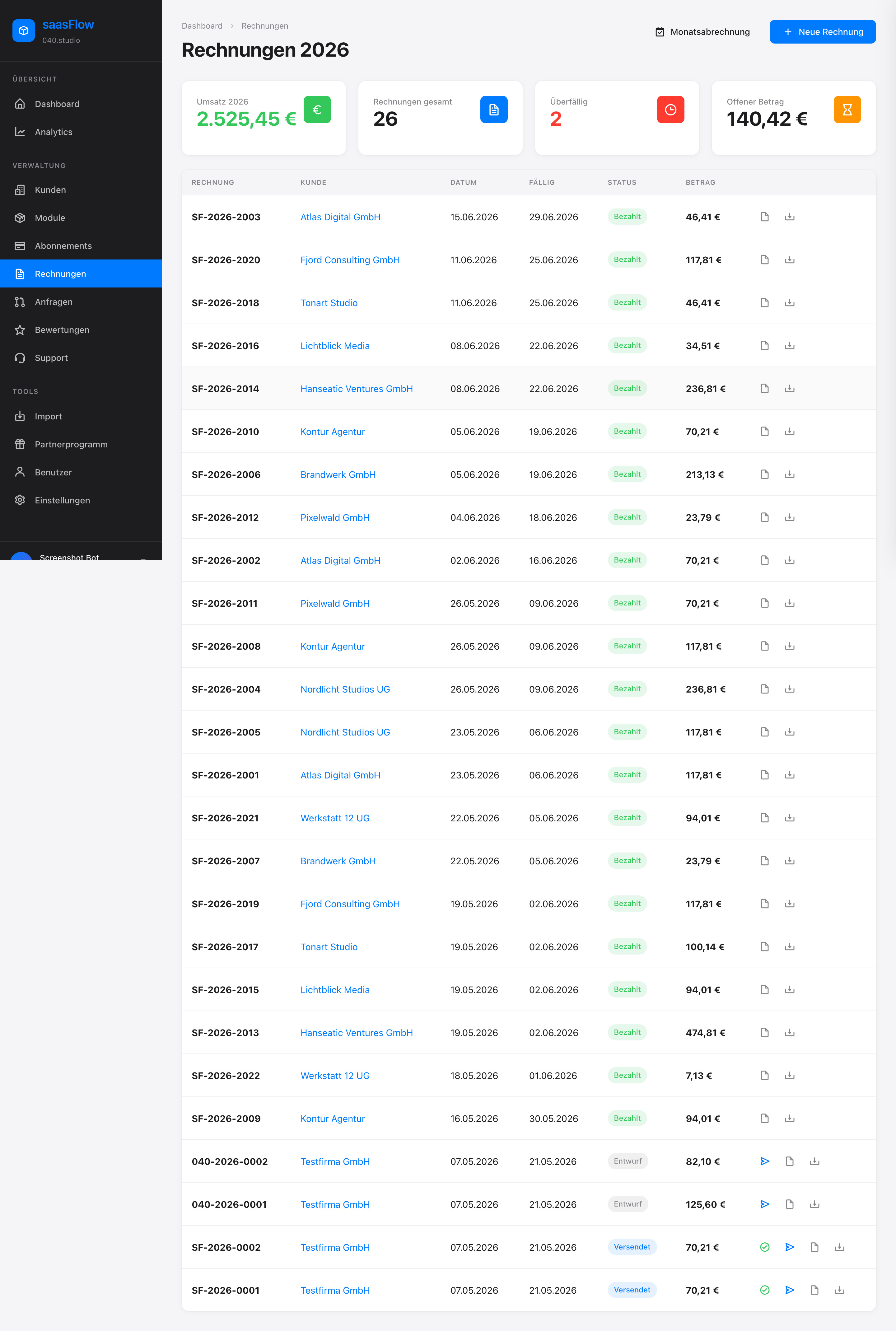Mark invoice SF-2026-0002 as paid
This screenshot has height=1331, width=896.
pos(765,1247)
